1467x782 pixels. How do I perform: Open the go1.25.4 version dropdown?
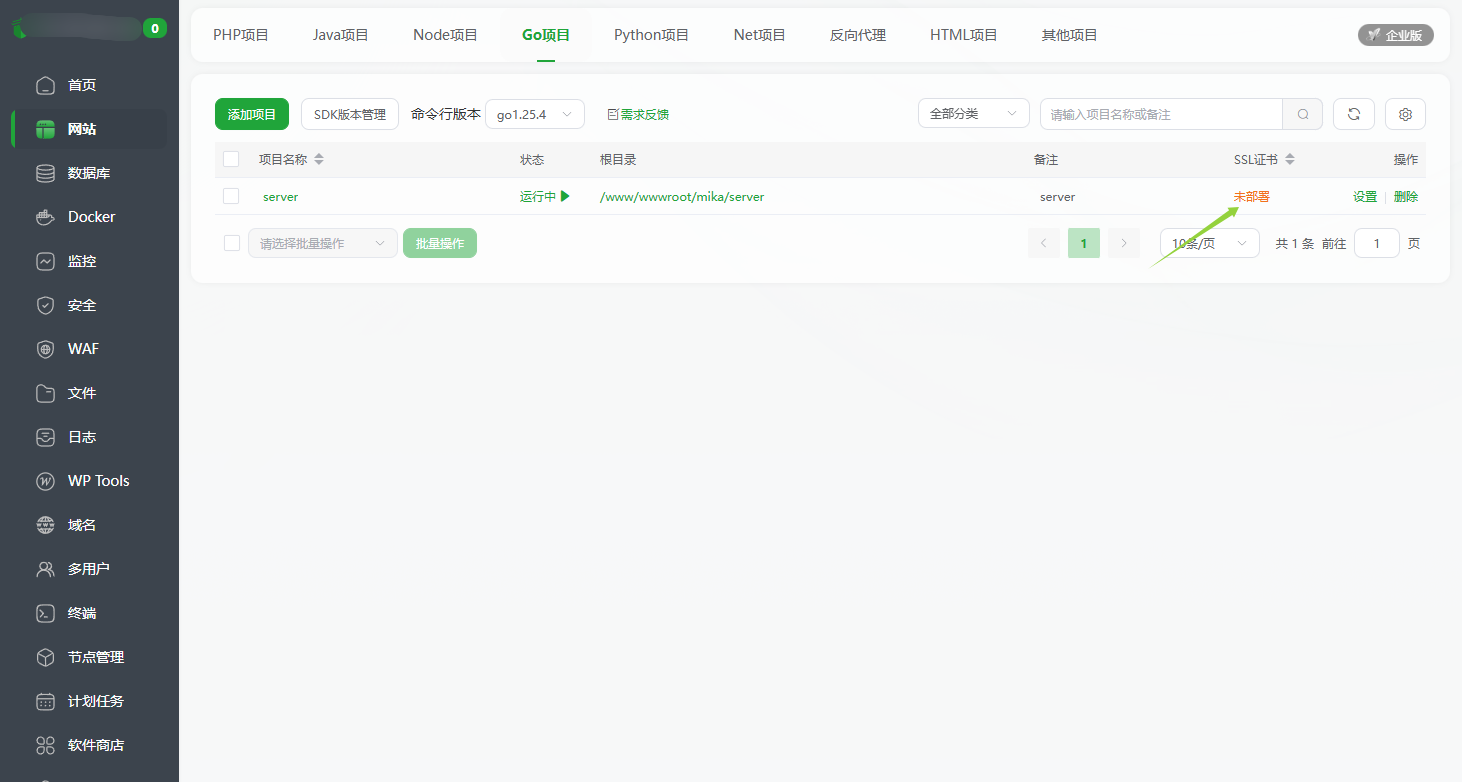click(534, 114)
